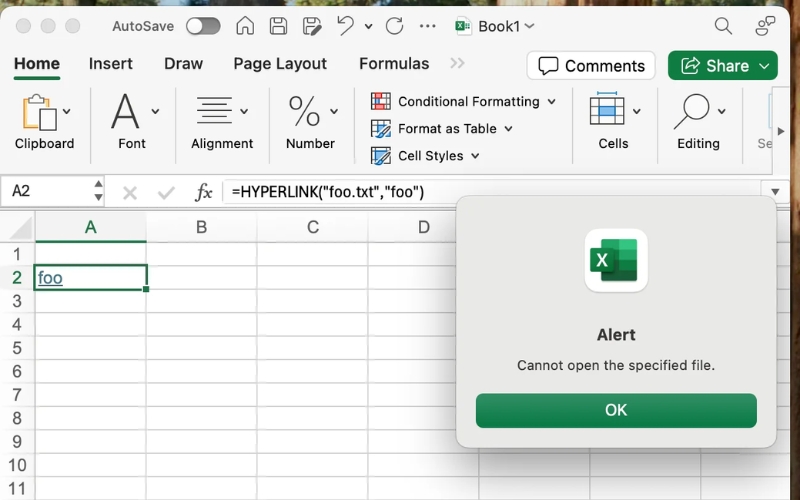Open Cell Styles menu

[425, 156]
